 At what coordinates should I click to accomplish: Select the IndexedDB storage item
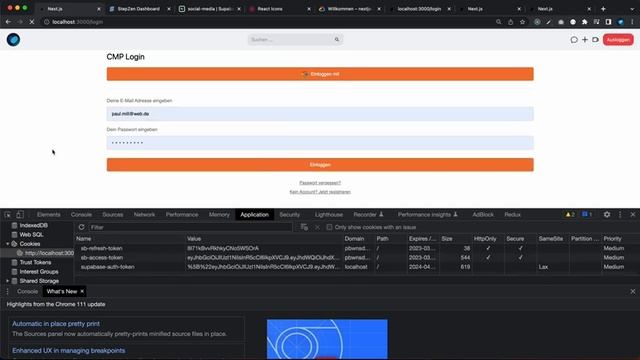[x=33, y=225]
